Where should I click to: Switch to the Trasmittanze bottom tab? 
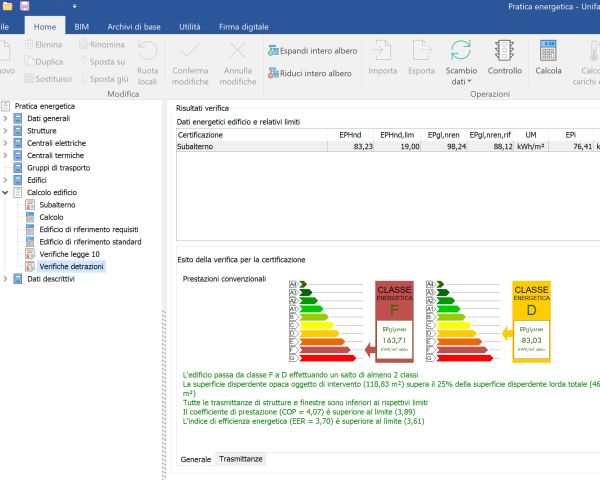click(241, 459)
